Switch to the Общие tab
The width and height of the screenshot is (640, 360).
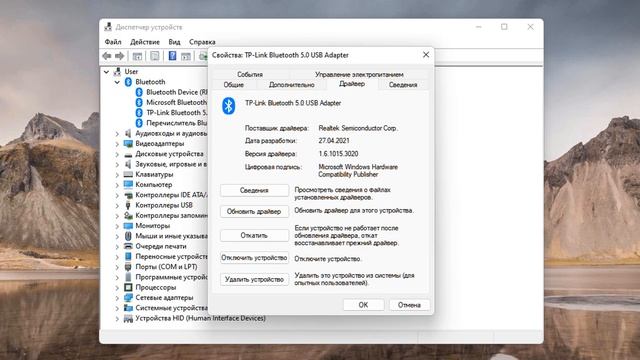[234, 84]
